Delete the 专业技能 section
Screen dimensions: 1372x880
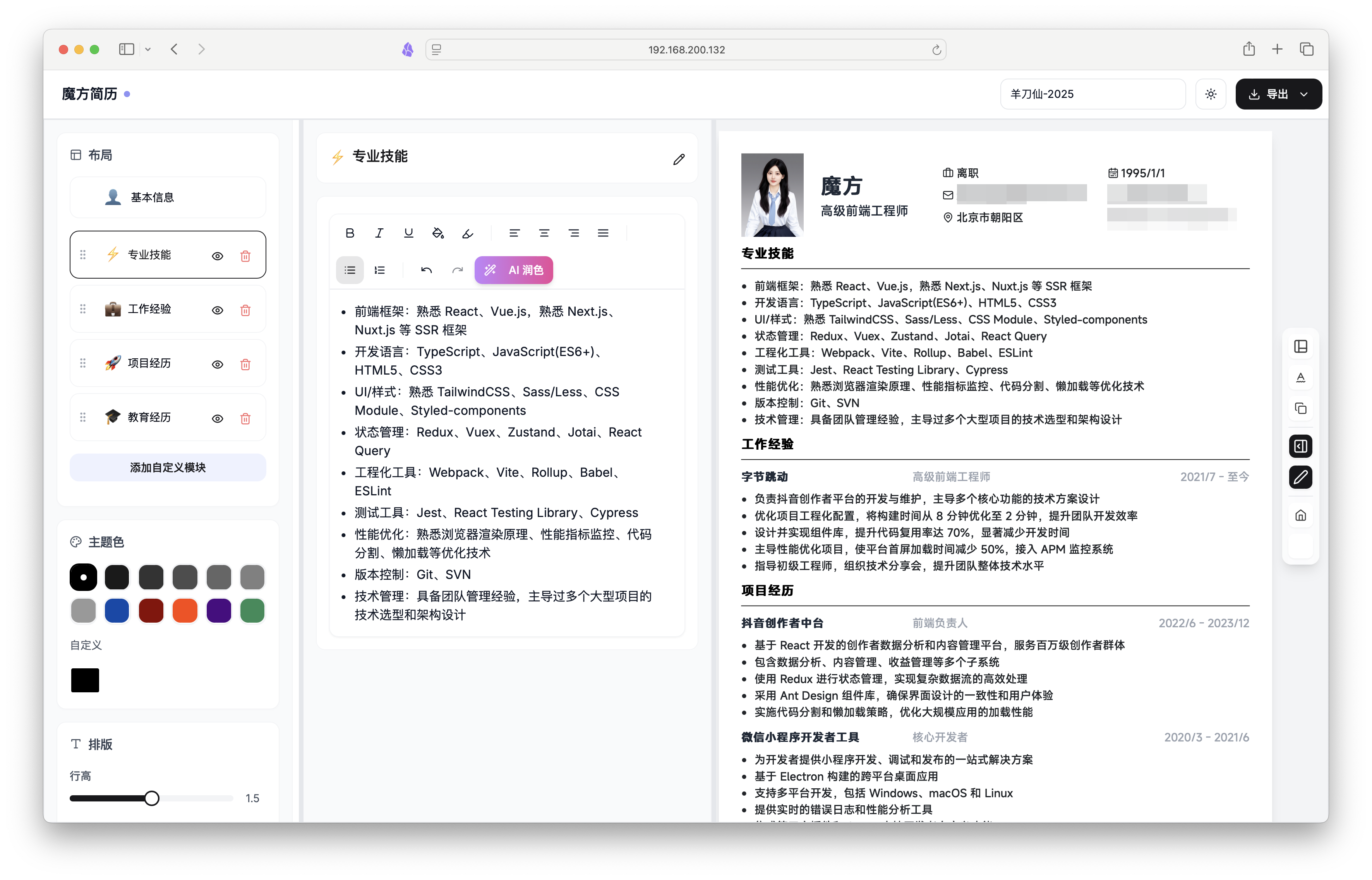click(x=245, y=256)
